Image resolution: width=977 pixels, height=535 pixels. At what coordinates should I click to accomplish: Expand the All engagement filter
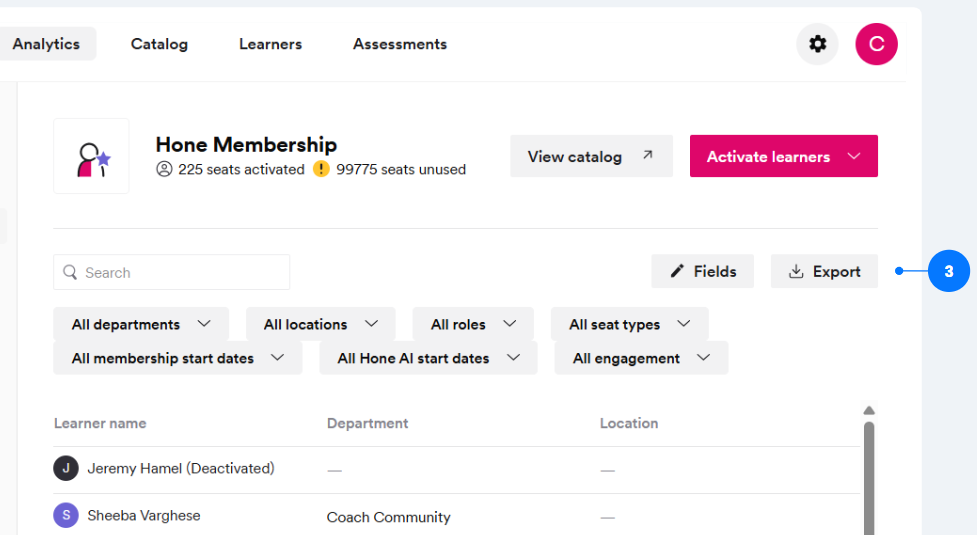641,358
